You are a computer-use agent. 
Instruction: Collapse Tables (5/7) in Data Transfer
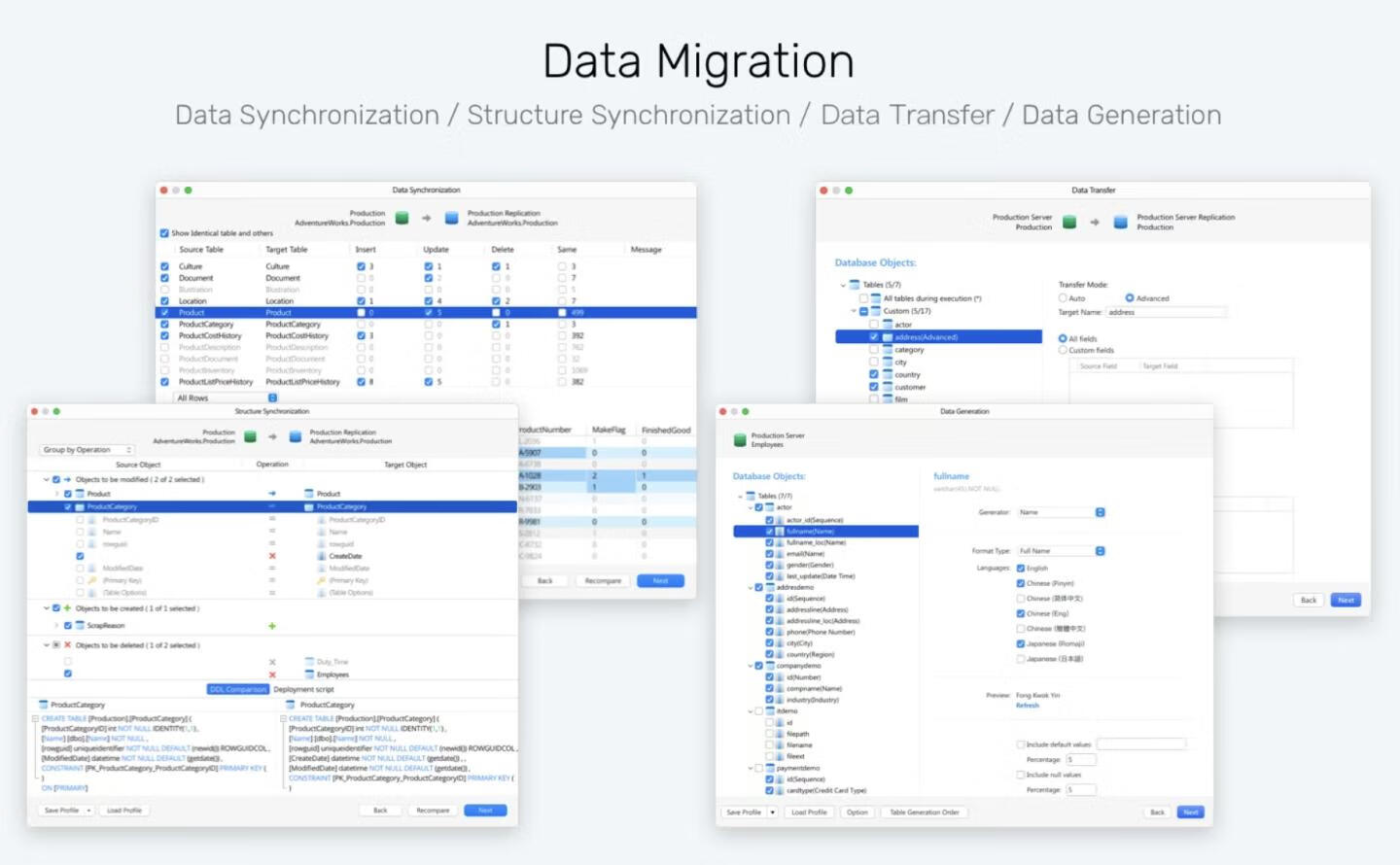843,285
